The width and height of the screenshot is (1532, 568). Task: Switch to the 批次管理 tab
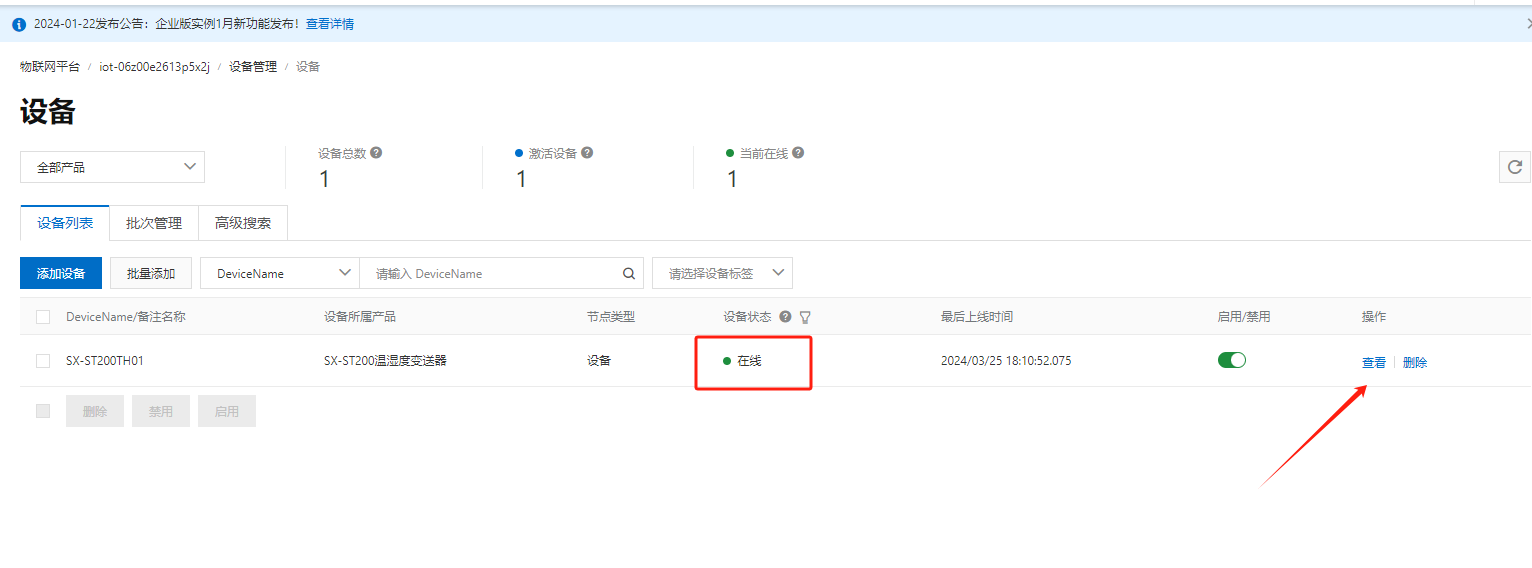(154, 223)
